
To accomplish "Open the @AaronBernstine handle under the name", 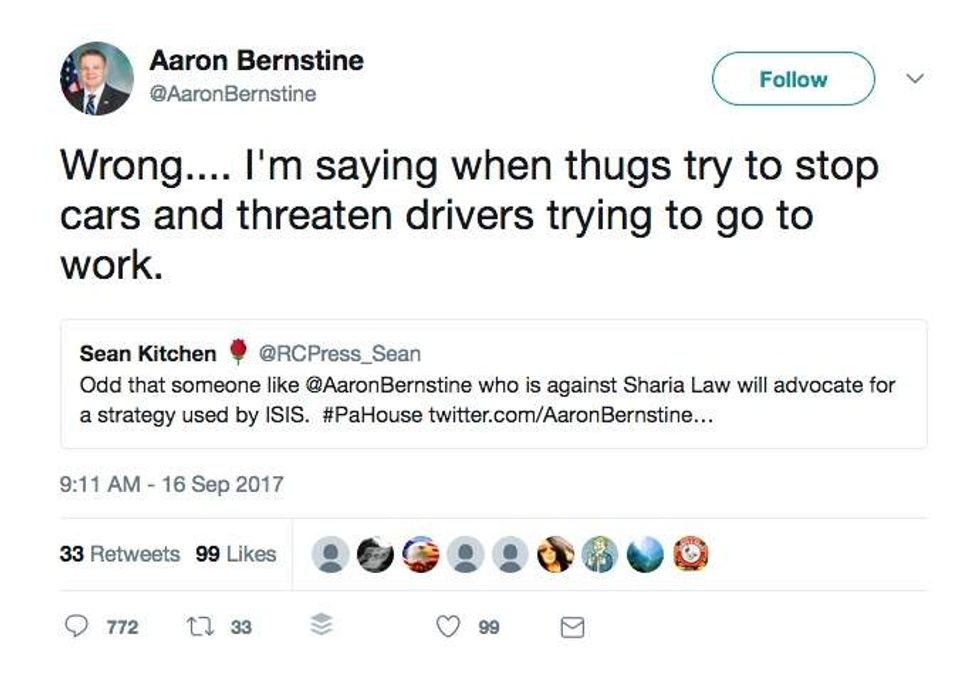I will click(232, 94).
